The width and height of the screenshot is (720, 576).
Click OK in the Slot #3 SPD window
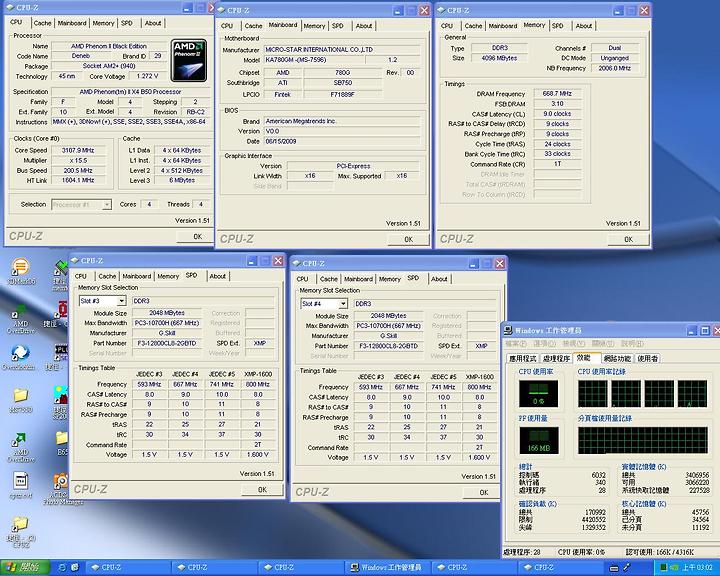[262, 490]
